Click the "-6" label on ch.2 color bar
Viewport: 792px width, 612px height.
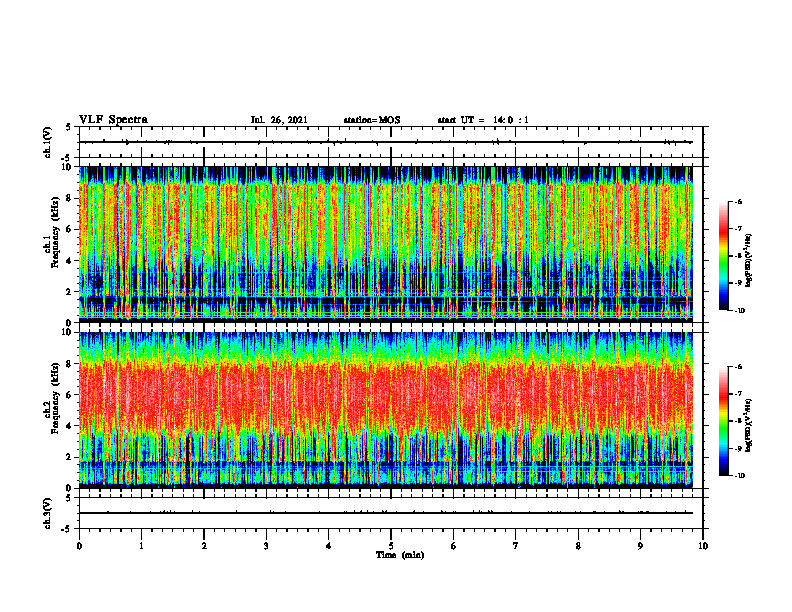(738, 367)
